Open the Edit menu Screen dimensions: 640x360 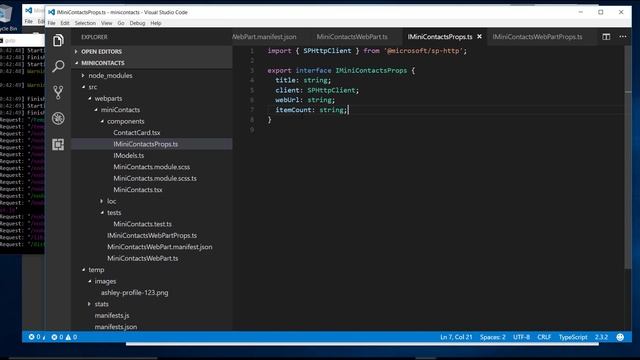coord(65,23)
